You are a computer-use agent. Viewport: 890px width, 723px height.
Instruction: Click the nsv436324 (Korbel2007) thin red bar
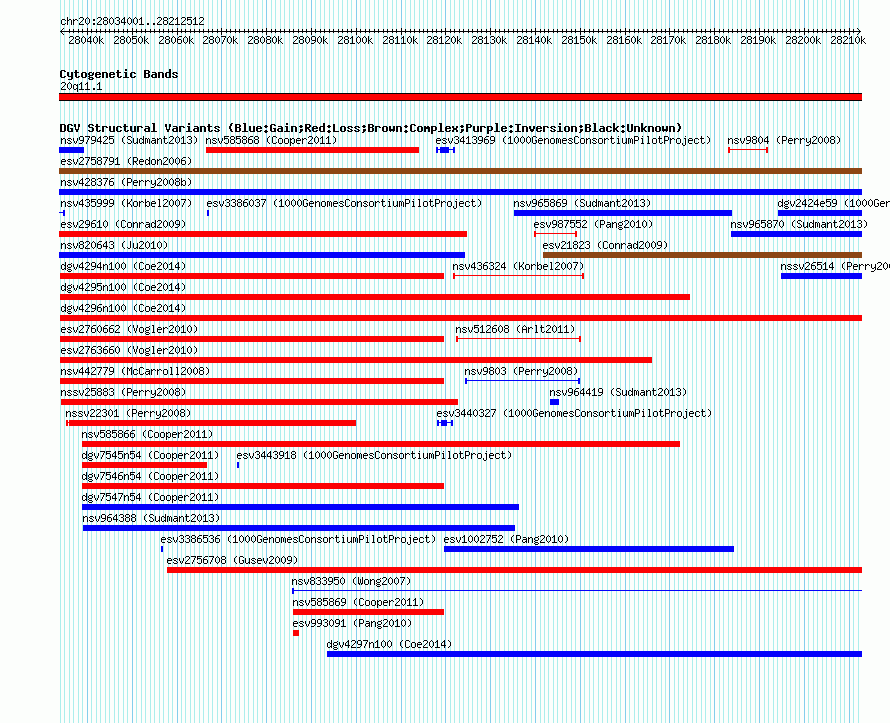tap(518, 276)
